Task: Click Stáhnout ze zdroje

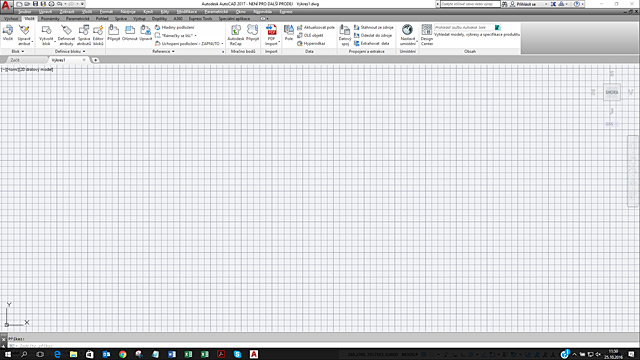Action: (373, 27)
